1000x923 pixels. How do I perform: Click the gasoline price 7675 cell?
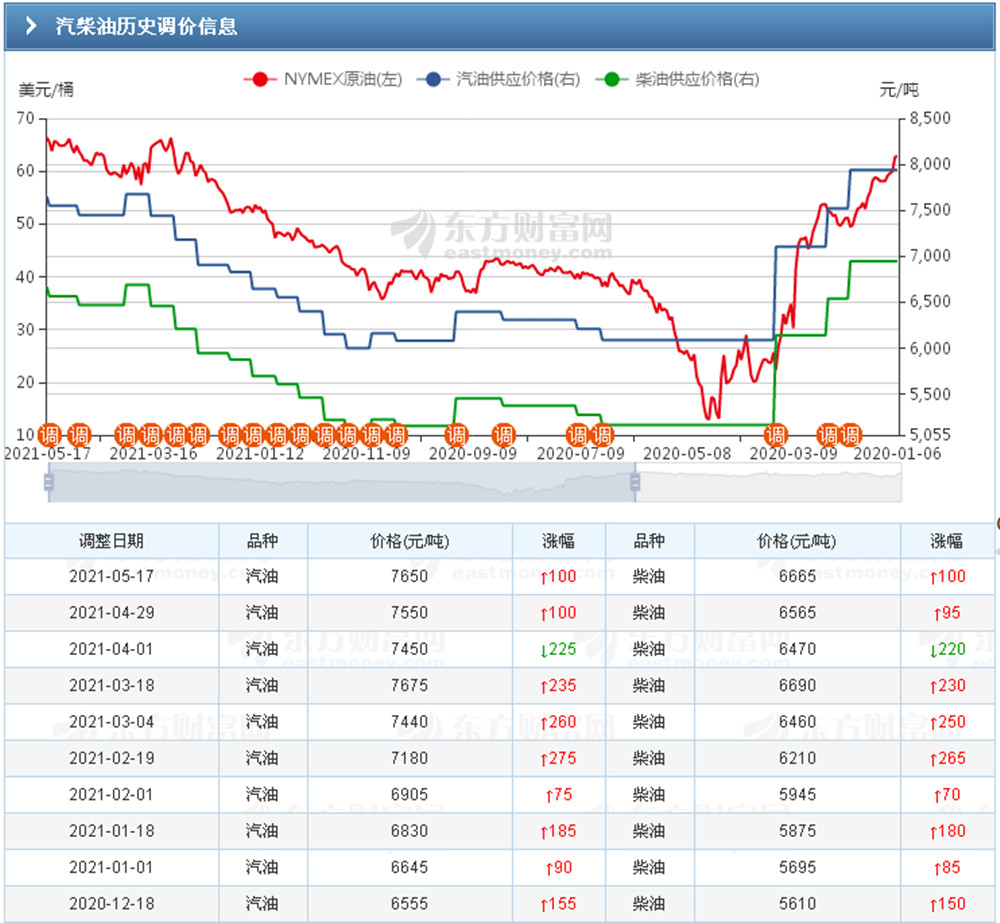[x=409, y=685]
